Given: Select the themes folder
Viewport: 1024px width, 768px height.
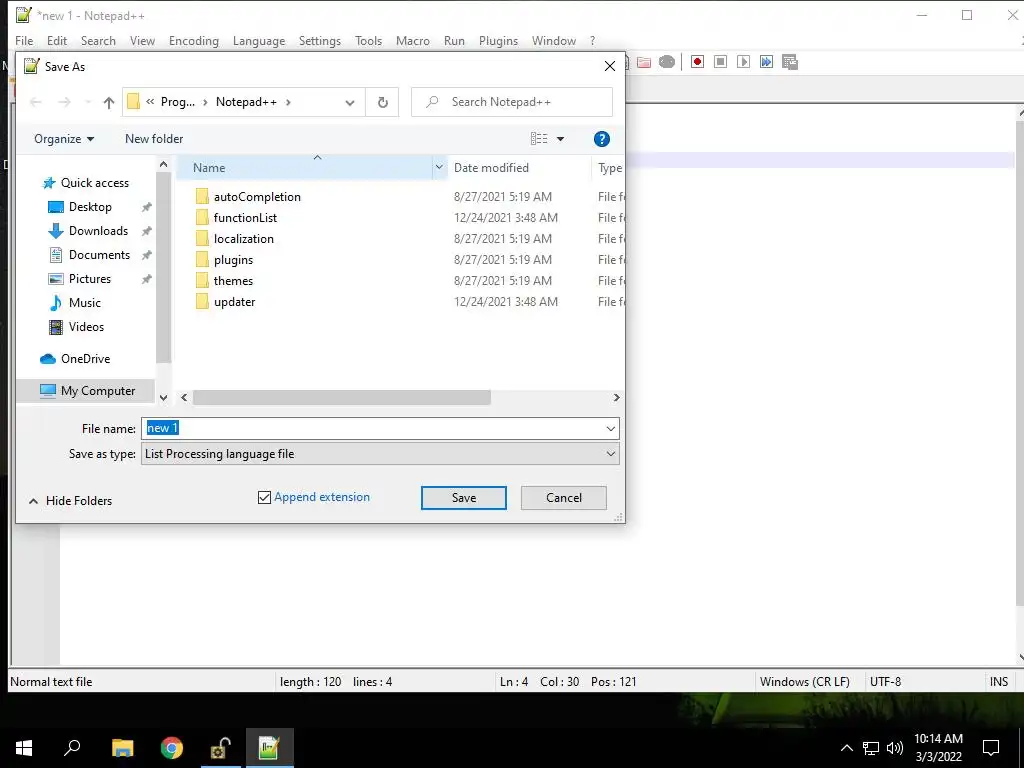Looking at the screenshot, I should [x=232, y=280].
